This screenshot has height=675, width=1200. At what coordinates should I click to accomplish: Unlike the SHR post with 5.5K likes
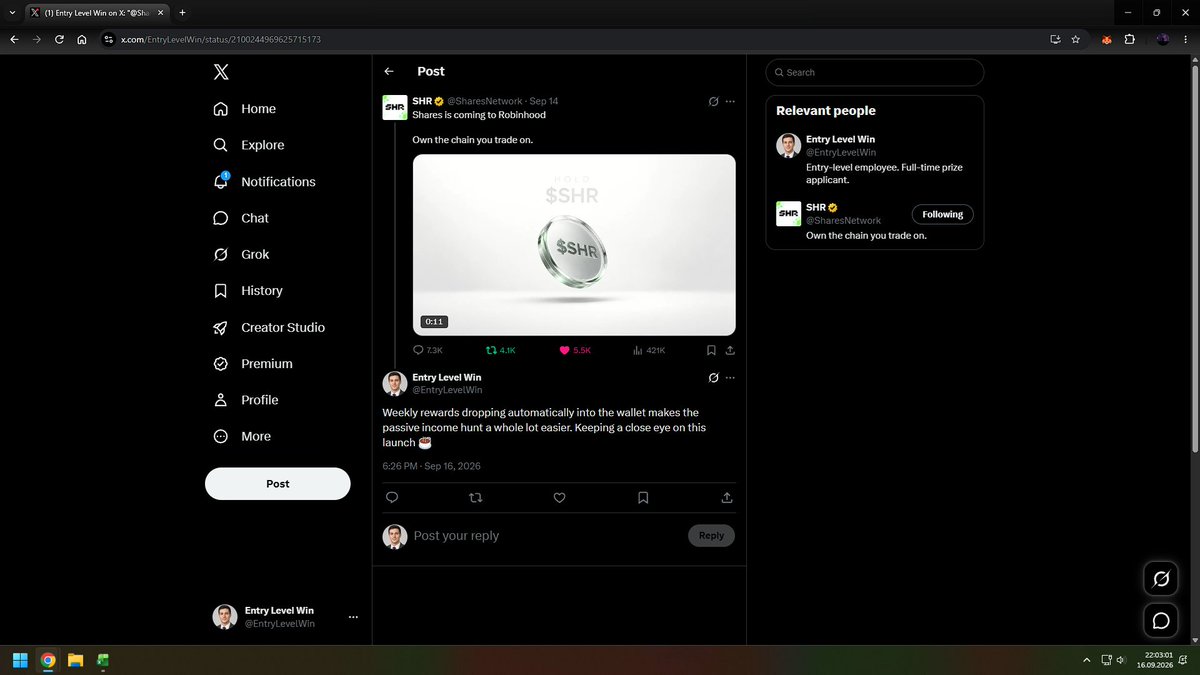tap(575, 350)
